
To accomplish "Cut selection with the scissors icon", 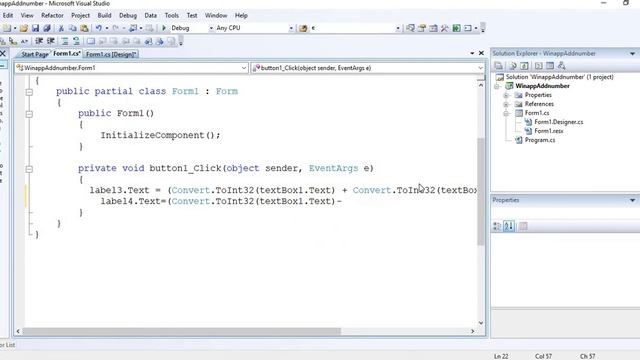I will pos(61,28).
